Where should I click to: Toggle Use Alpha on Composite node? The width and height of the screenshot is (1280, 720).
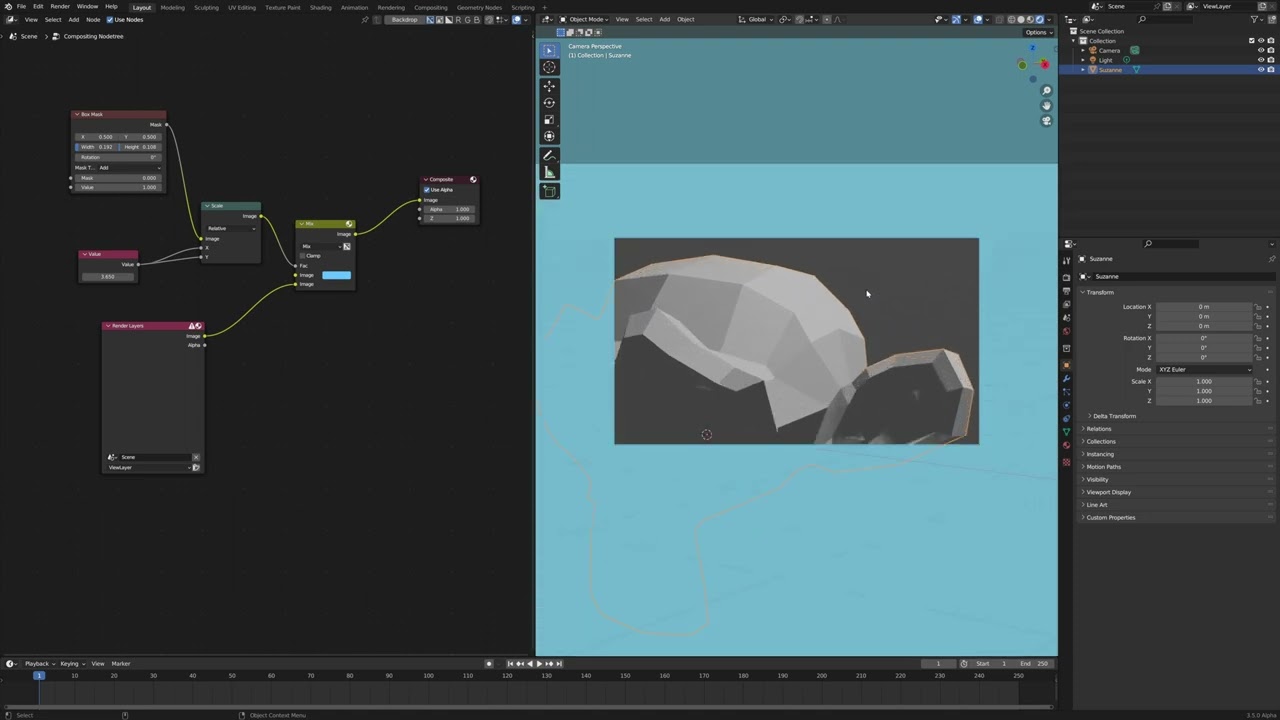pyautogui.click(x=427, y=190)
